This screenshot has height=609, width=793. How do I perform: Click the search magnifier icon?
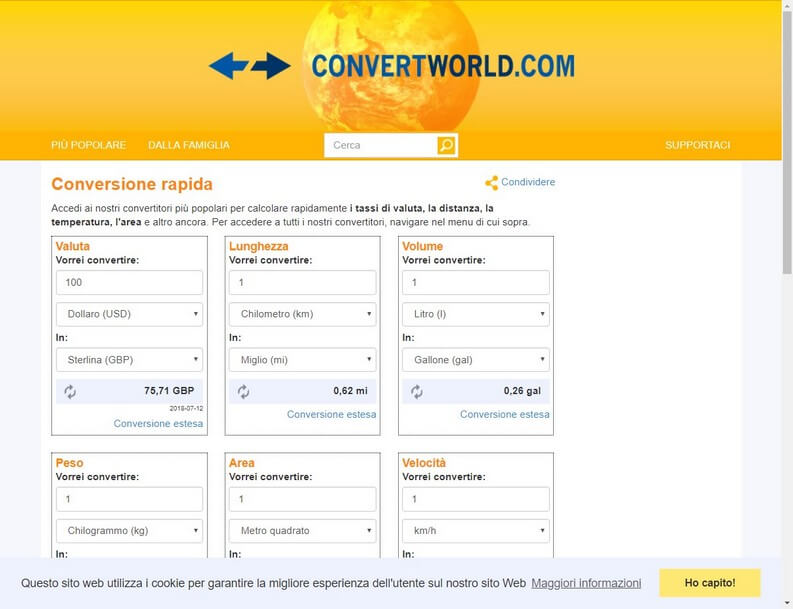tap(446, 145)
